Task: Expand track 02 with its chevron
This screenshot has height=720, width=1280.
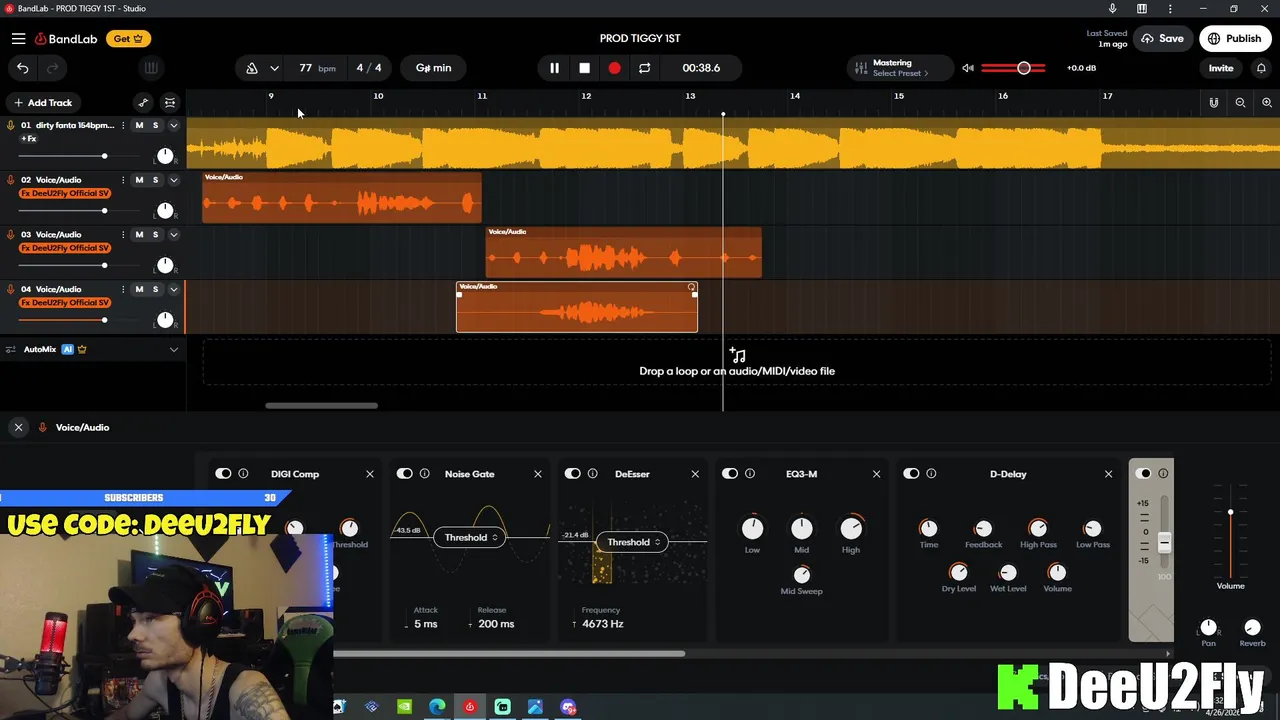Action: pyautogui.click(x=174, y=180)
